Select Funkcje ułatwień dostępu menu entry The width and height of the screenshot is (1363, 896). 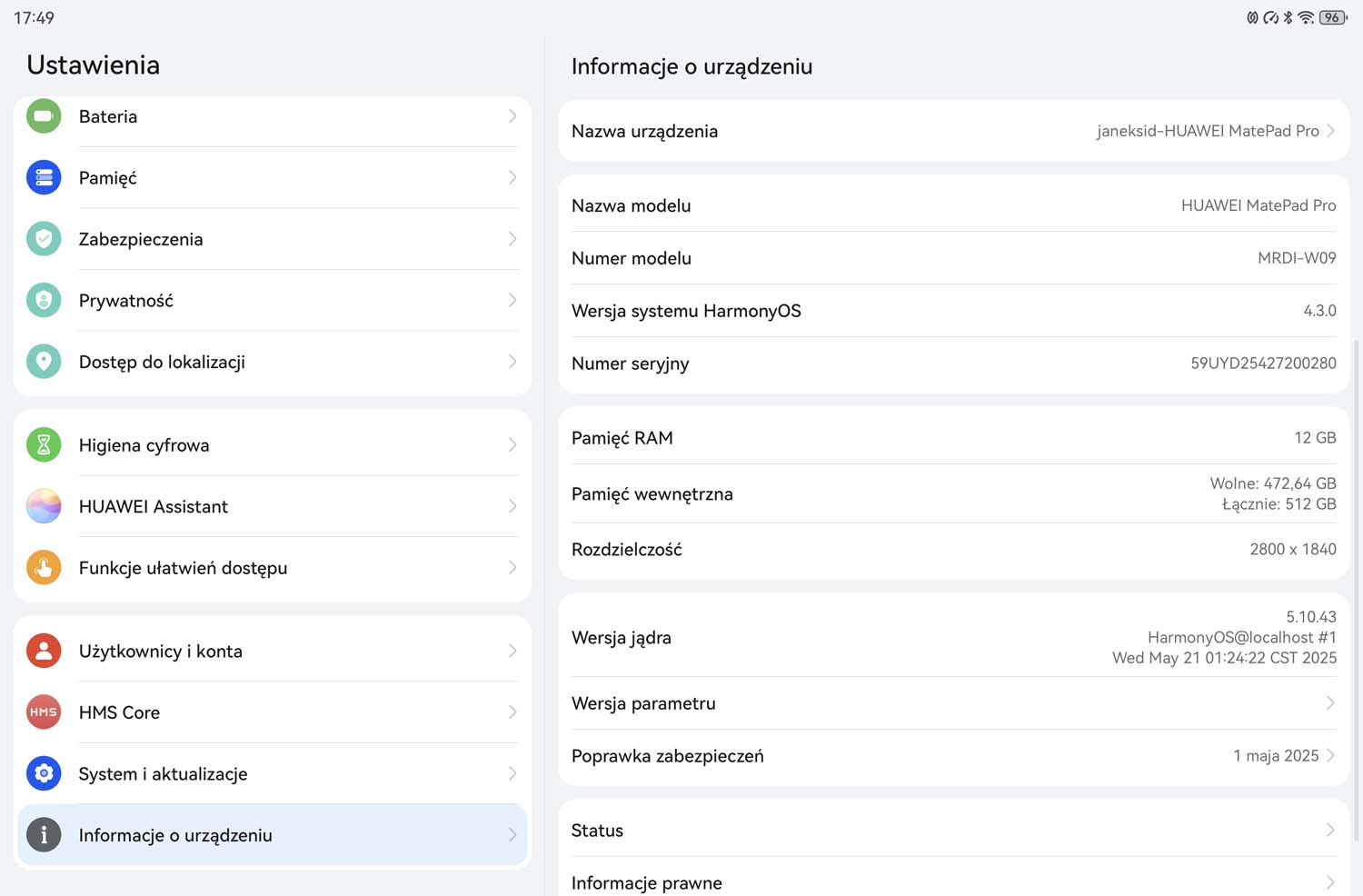click(273, 567)
